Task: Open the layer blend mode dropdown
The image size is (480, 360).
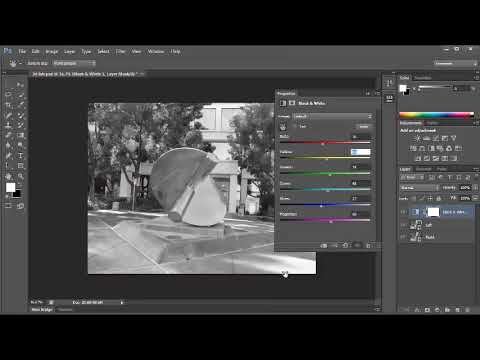Action: [420, 188]
